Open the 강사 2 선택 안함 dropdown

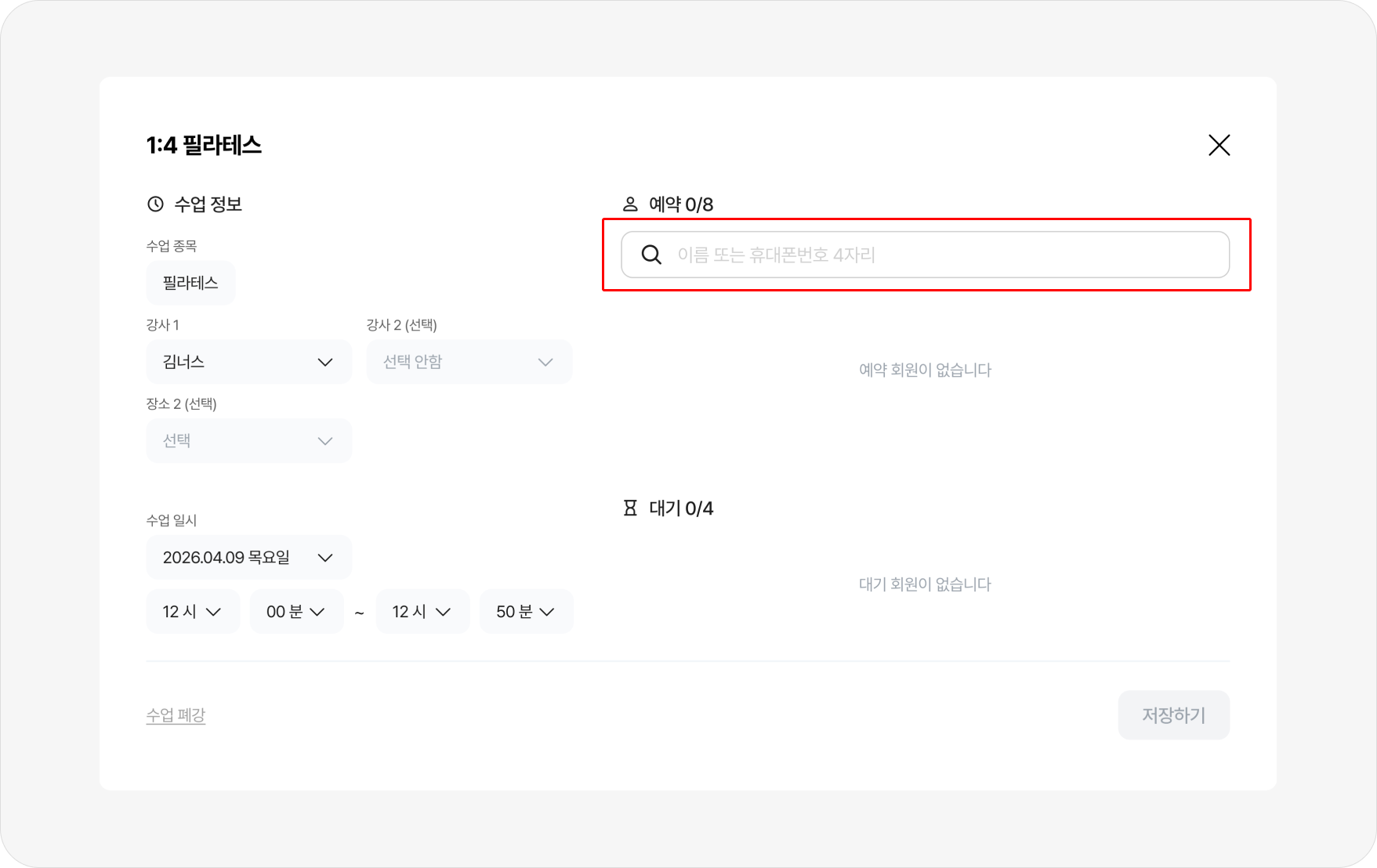(469, 362)
